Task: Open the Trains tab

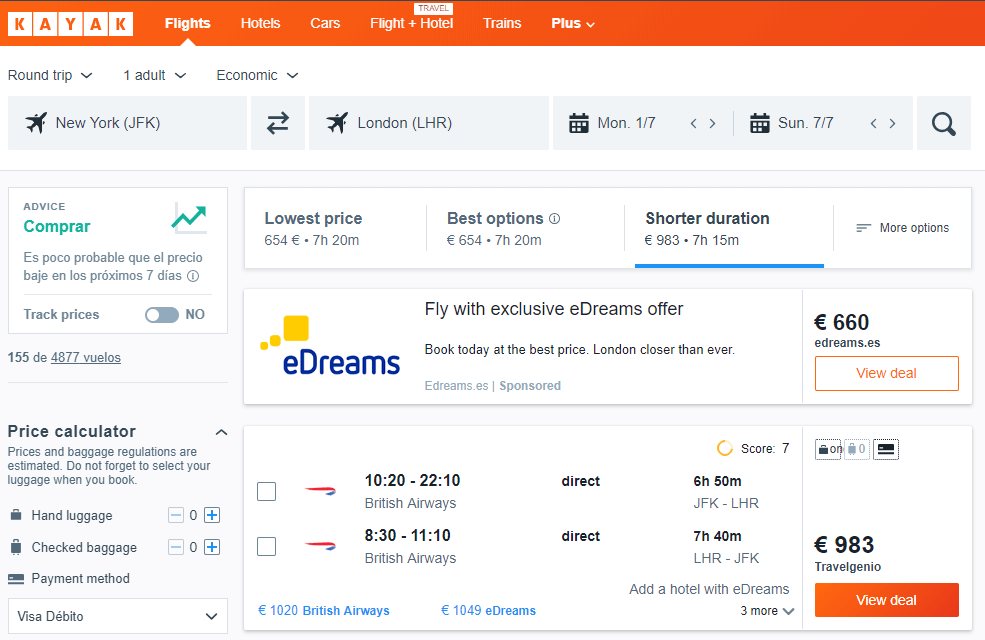Action: (502, 24)
